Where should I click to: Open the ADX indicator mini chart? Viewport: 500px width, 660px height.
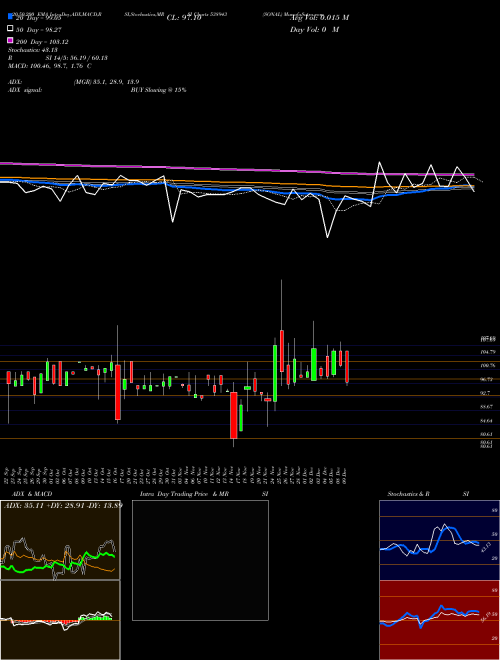(60, 540)
